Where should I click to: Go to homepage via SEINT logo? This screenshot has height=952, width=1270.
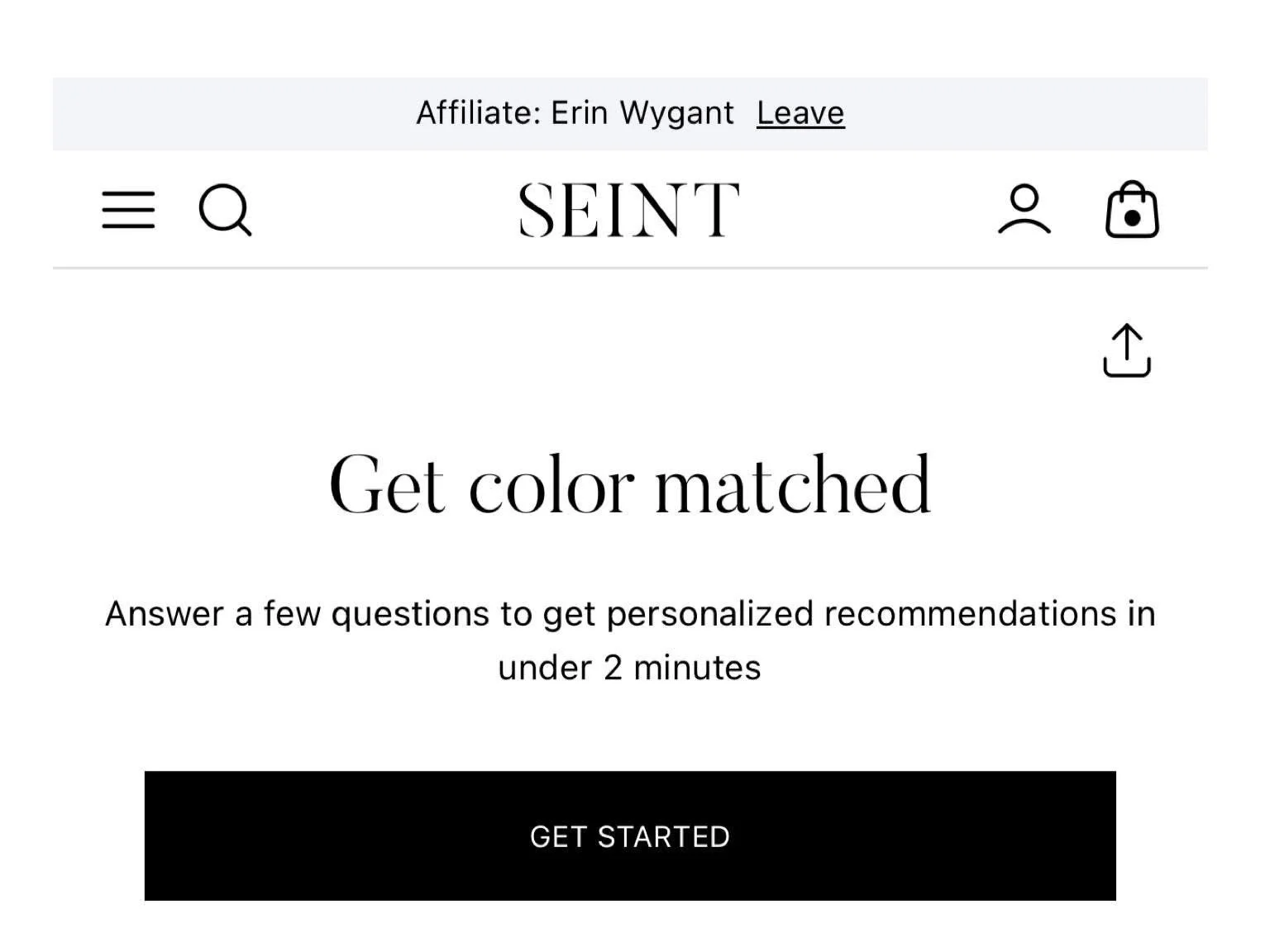(628, 210)
